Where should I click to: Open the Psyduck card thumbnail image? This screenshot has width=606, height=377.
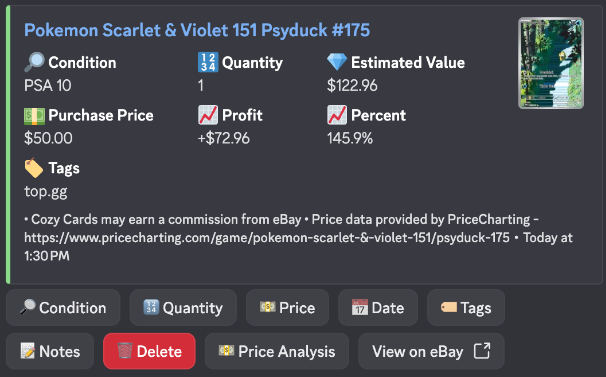[551, 63]
